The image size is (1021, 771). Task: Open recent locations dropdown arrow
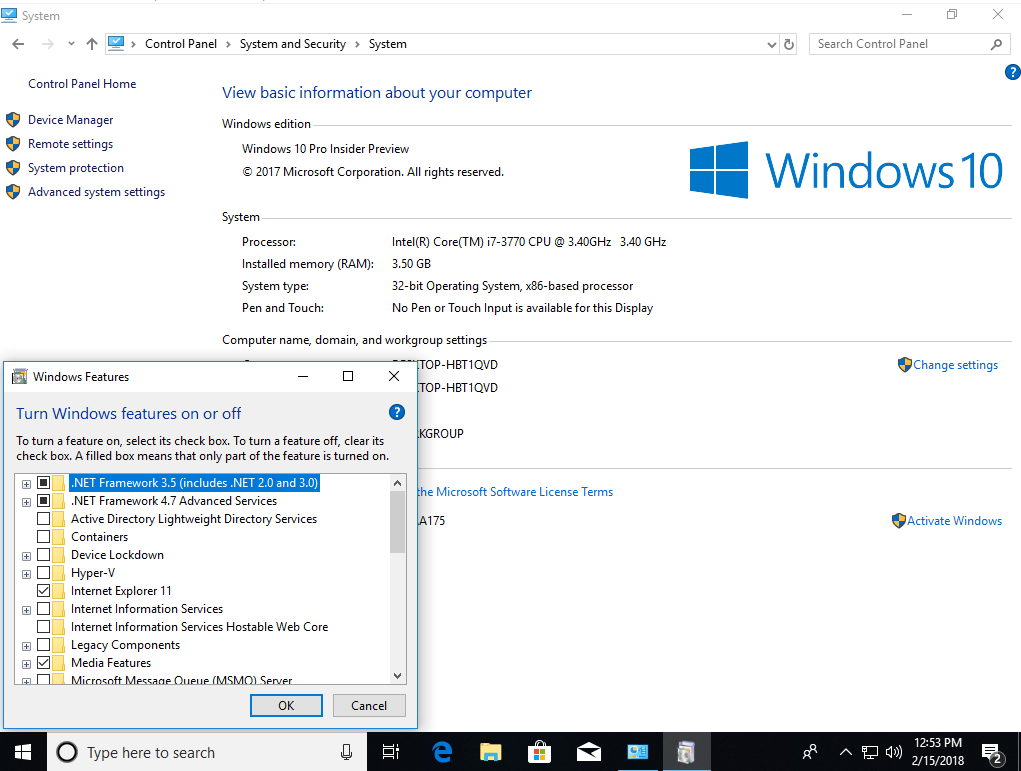tap(71, 44)
